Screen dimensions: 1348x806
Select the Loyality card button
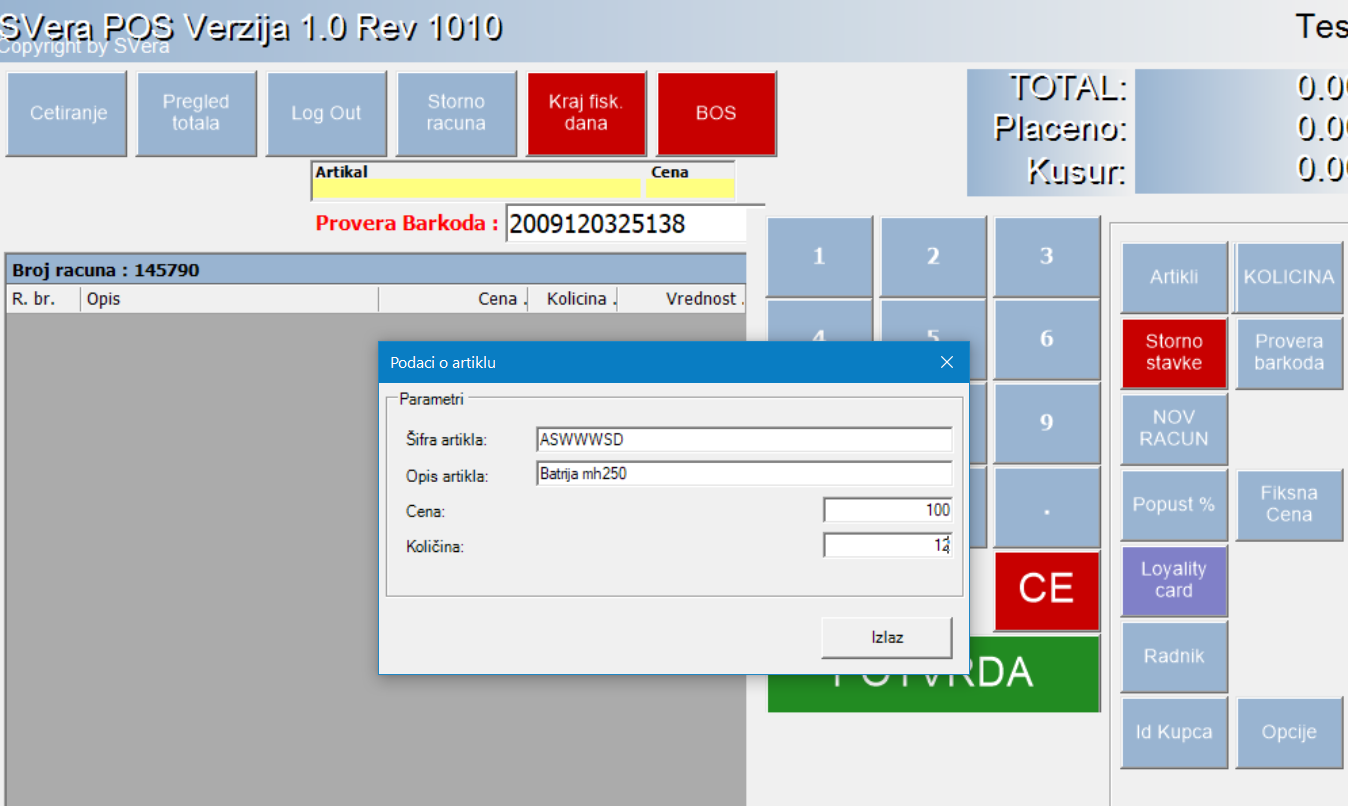pyautogui.click(x=1174, y=580)
